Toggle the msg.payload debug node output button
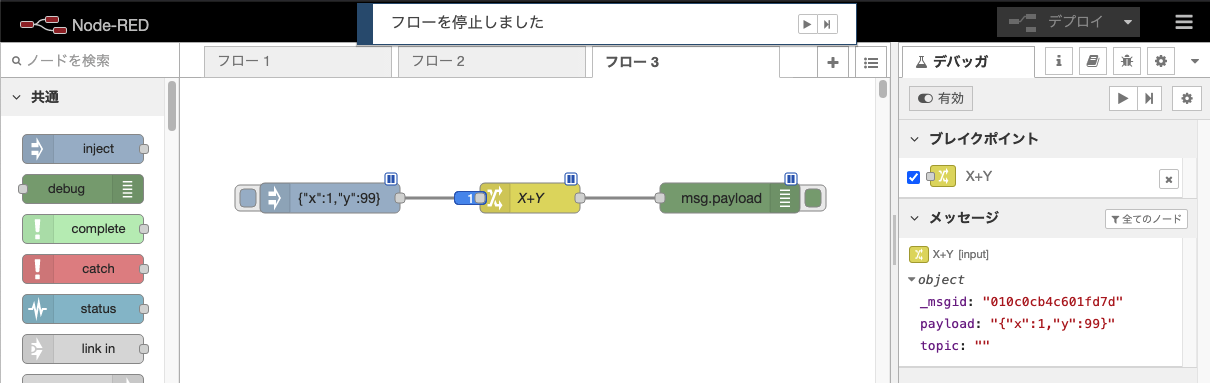Viewport: 1210px width, 383px height. pos(813,198)
